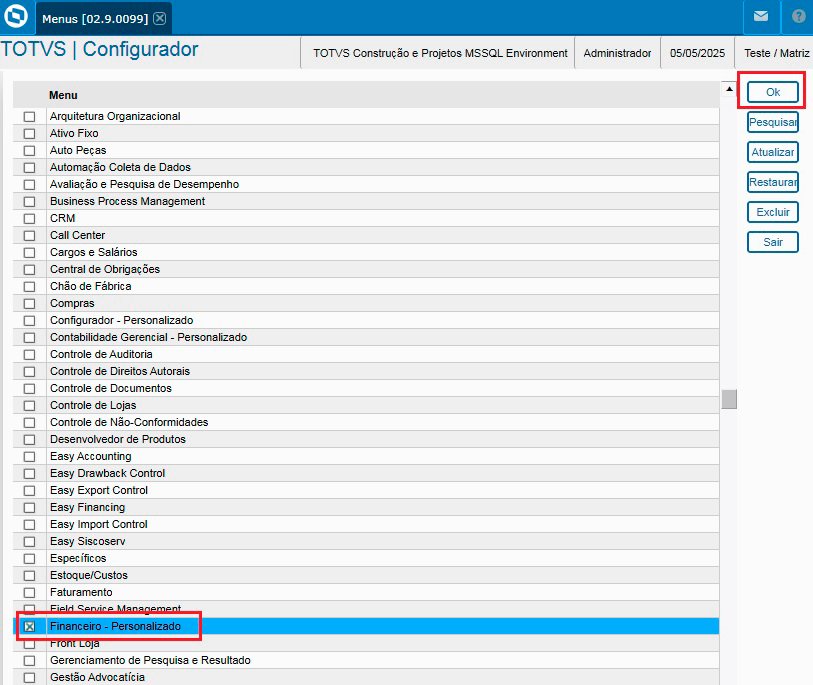Click the Administrador user field
The height and width of the screenshot is (685, 813).
pyautogui.click(x=617, y=53)
